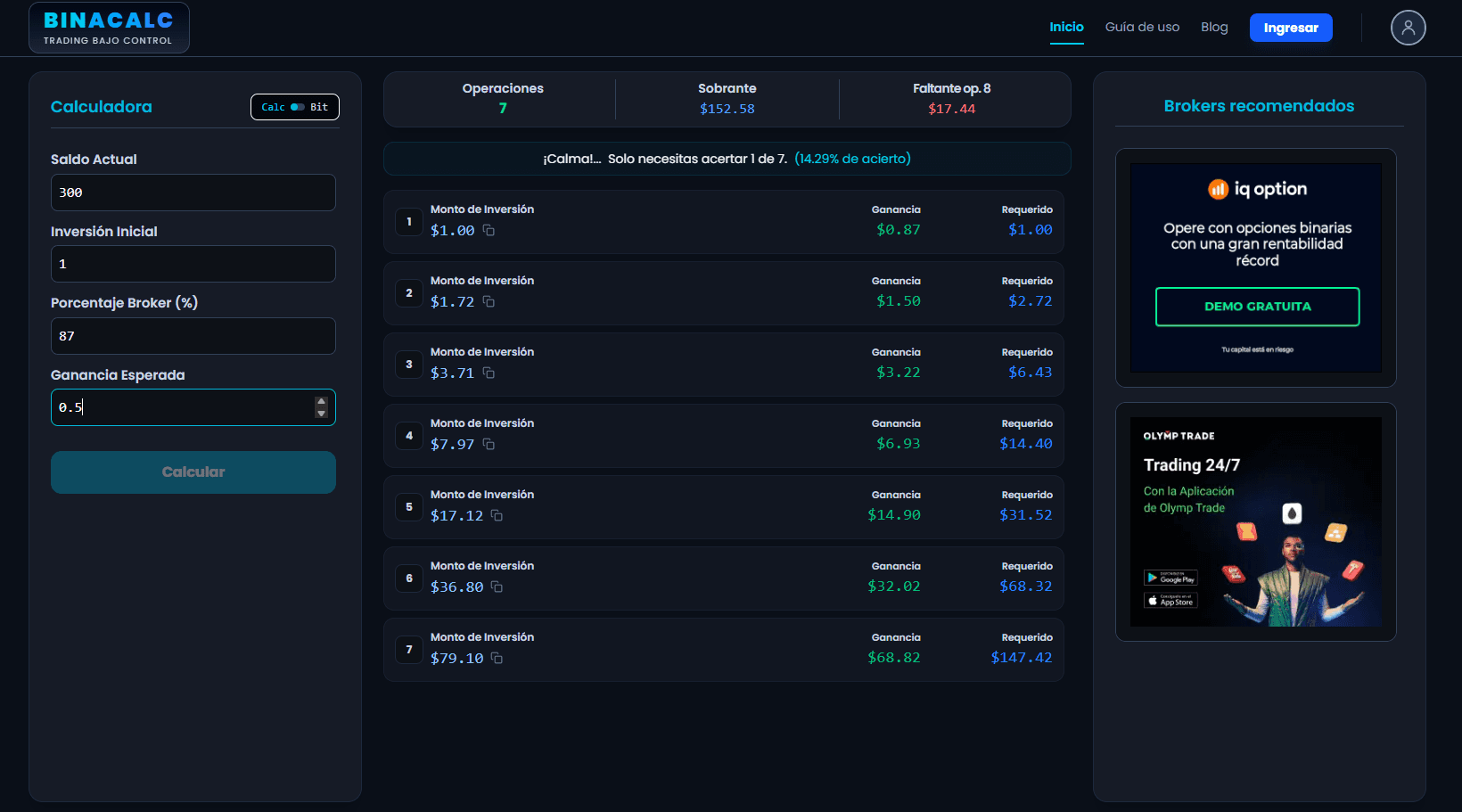Viewport: 1462px width, 812px height.
Task: Open the Guía de uso page
Action: click(x=1142, y=27)
